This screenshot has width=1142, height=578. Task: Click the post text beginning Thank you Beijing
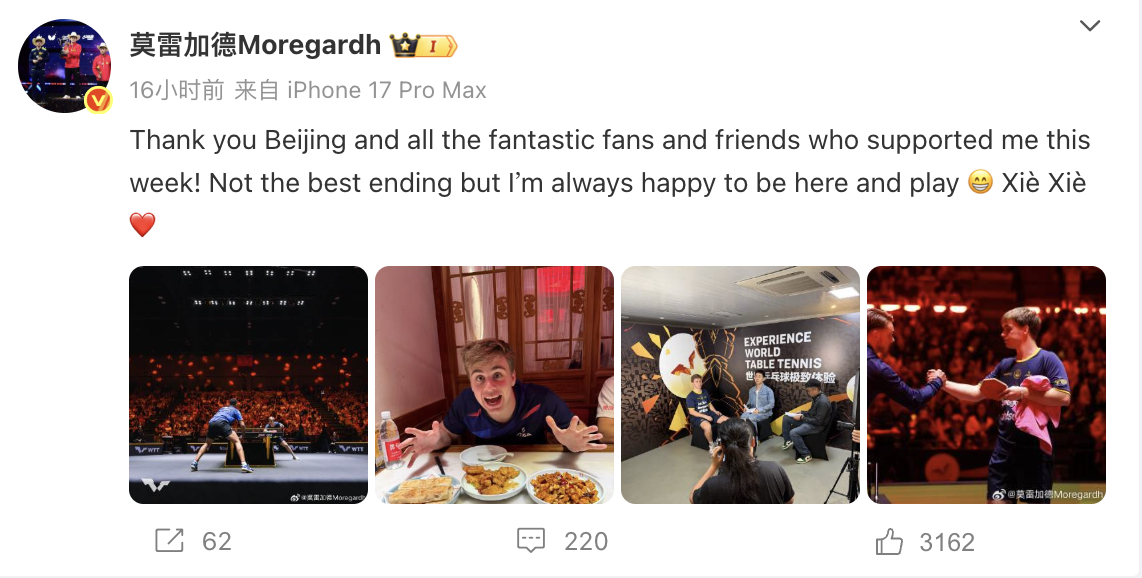[610, 182]
